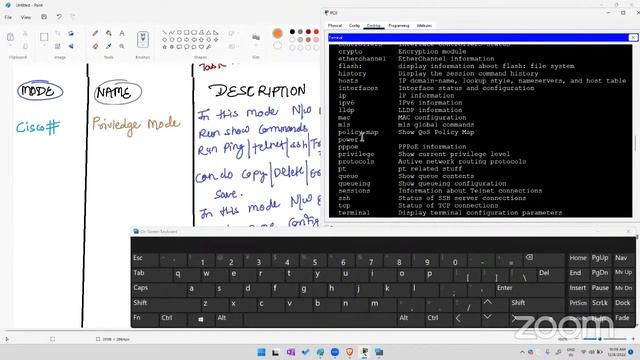Choose the five-point star shape in Shapes
640x360 pixels.
164,47
